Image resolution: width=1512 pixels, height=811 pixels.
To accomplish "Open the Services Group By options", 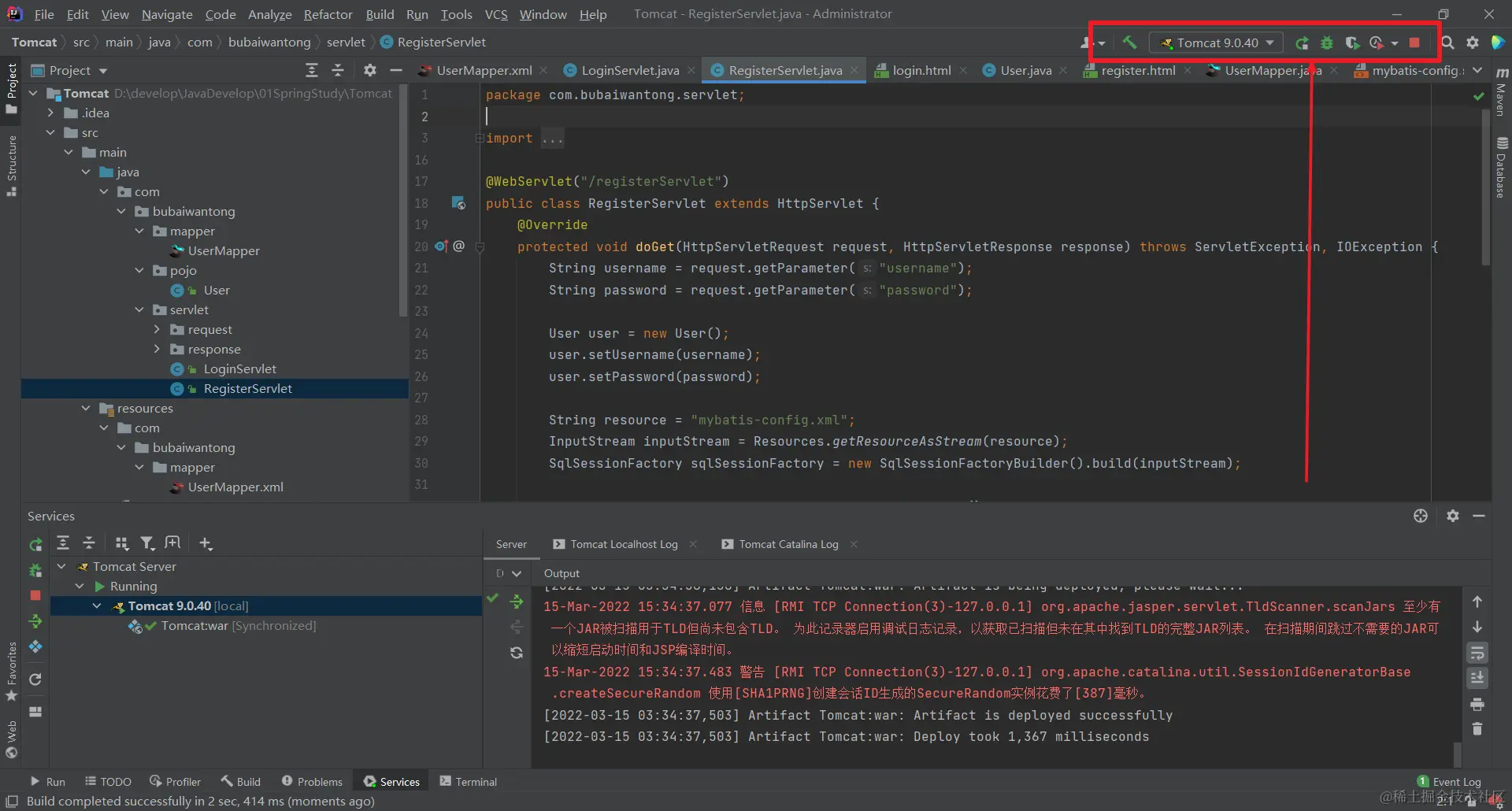I will pos(121,543).
